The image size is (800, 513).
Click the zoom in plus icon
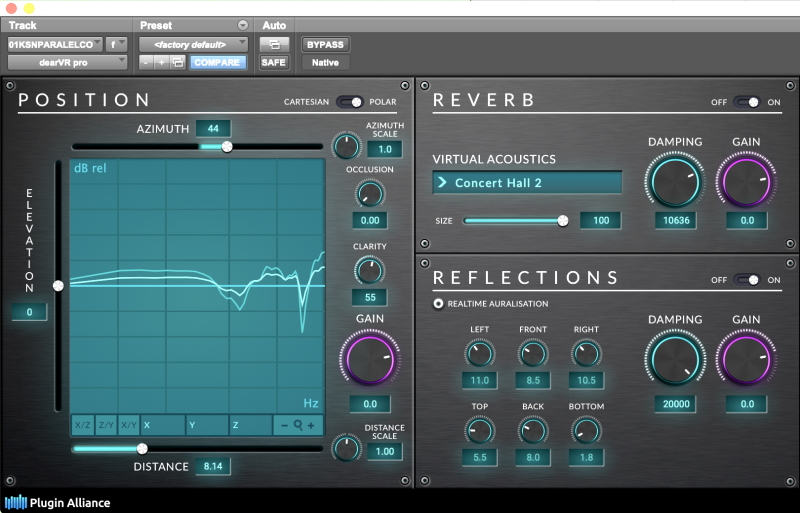point(311,425)
